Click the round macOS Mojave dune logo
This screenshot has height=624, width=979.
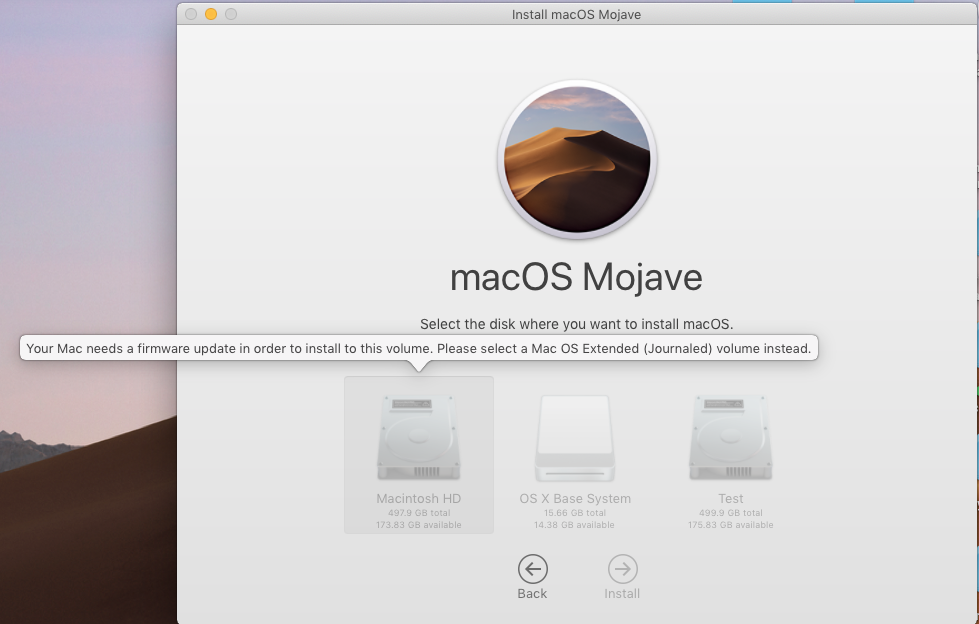(577, 159)
